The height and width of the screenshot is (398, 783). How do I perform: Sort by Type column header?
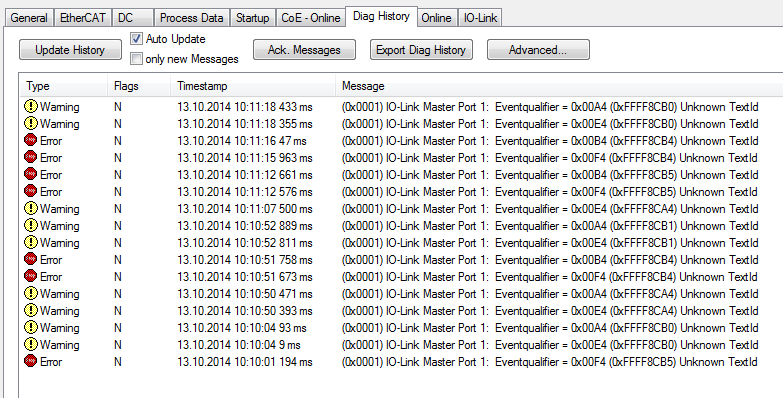64,86
